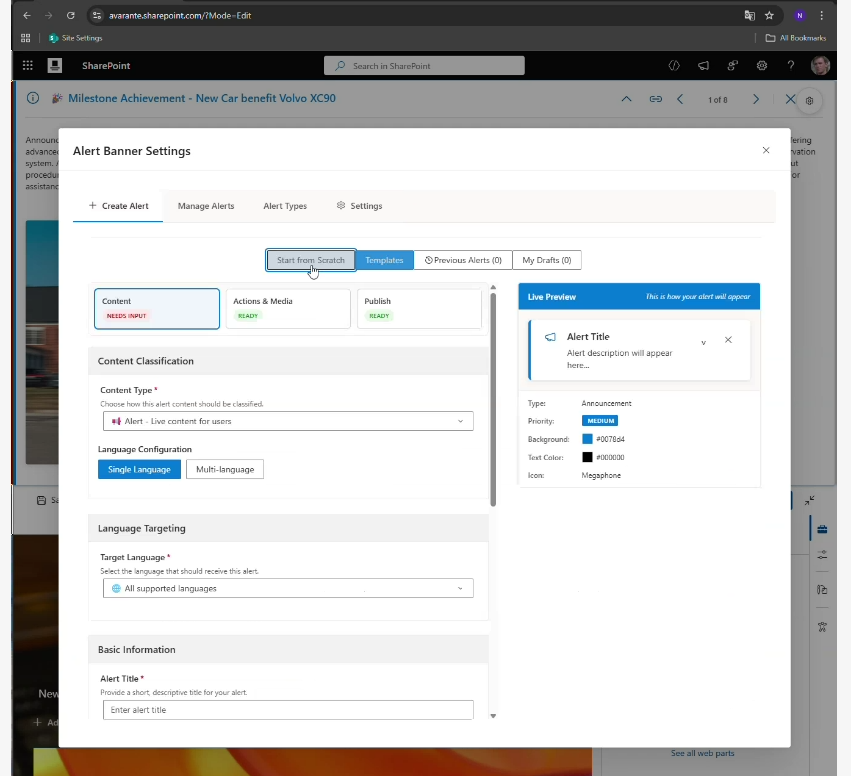
Task: Select Single Language configuration
Action: [x=139, y=469]
